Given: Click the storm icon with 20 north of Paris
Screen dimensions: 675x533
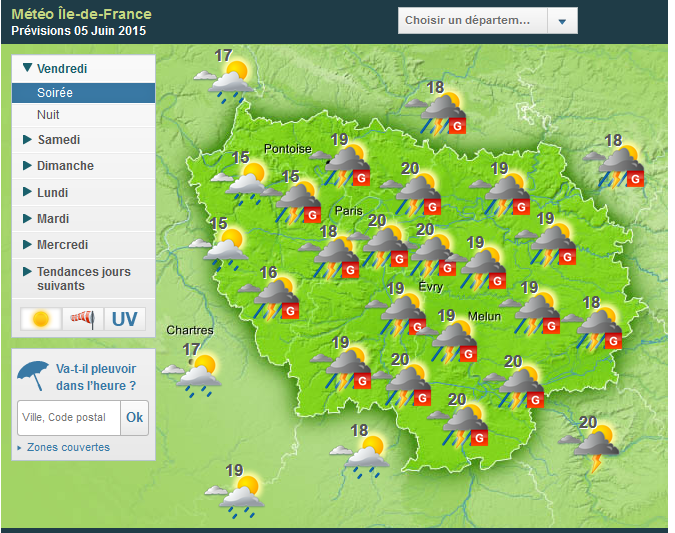Looking at the screenshot, I should pos(411,194).
